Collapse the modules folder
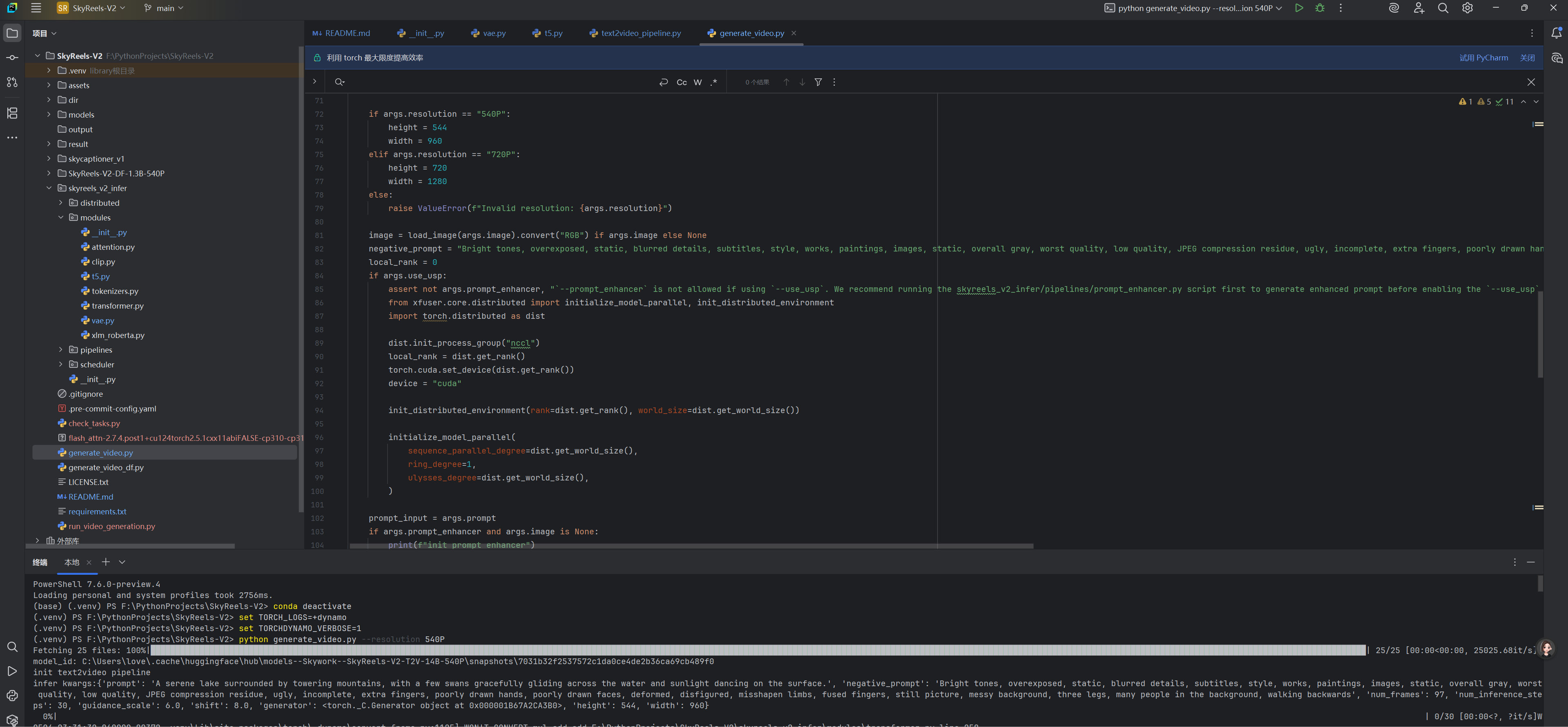 coord(61,218)
